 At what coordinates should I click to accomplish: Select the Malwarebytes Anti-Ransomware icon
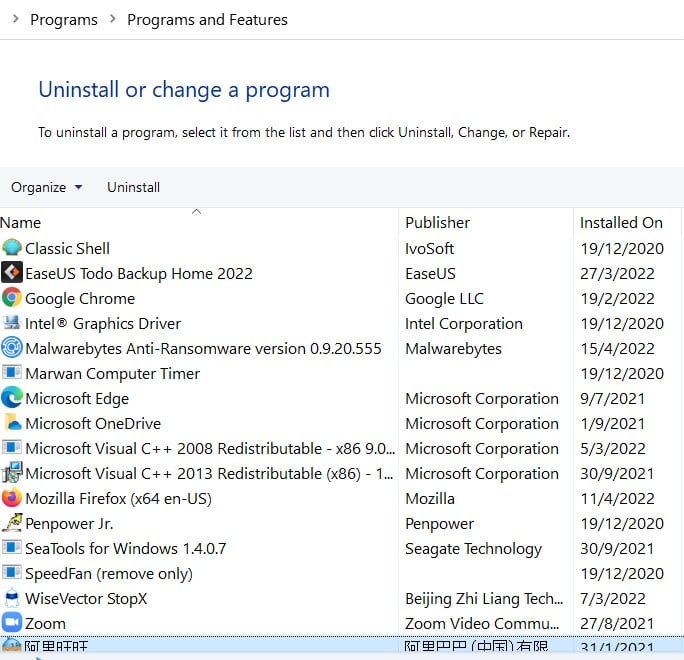click(x=12, y=348)
